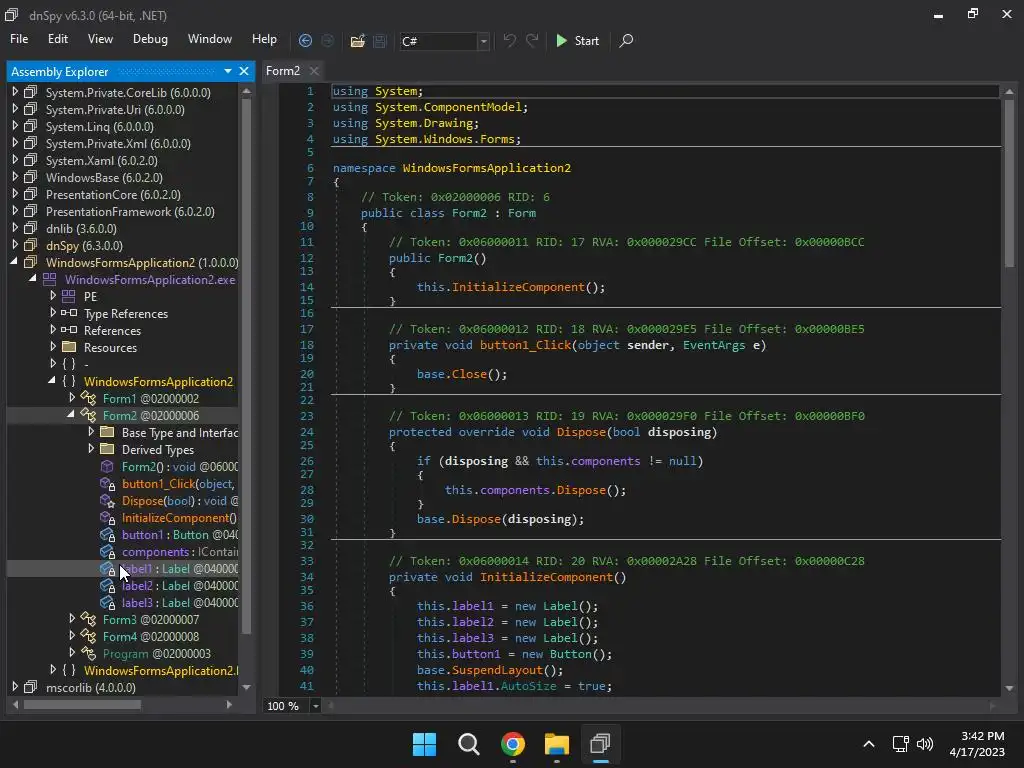Close the Assembly Explorer panel
1024x768 pixels.
[245, 71]
